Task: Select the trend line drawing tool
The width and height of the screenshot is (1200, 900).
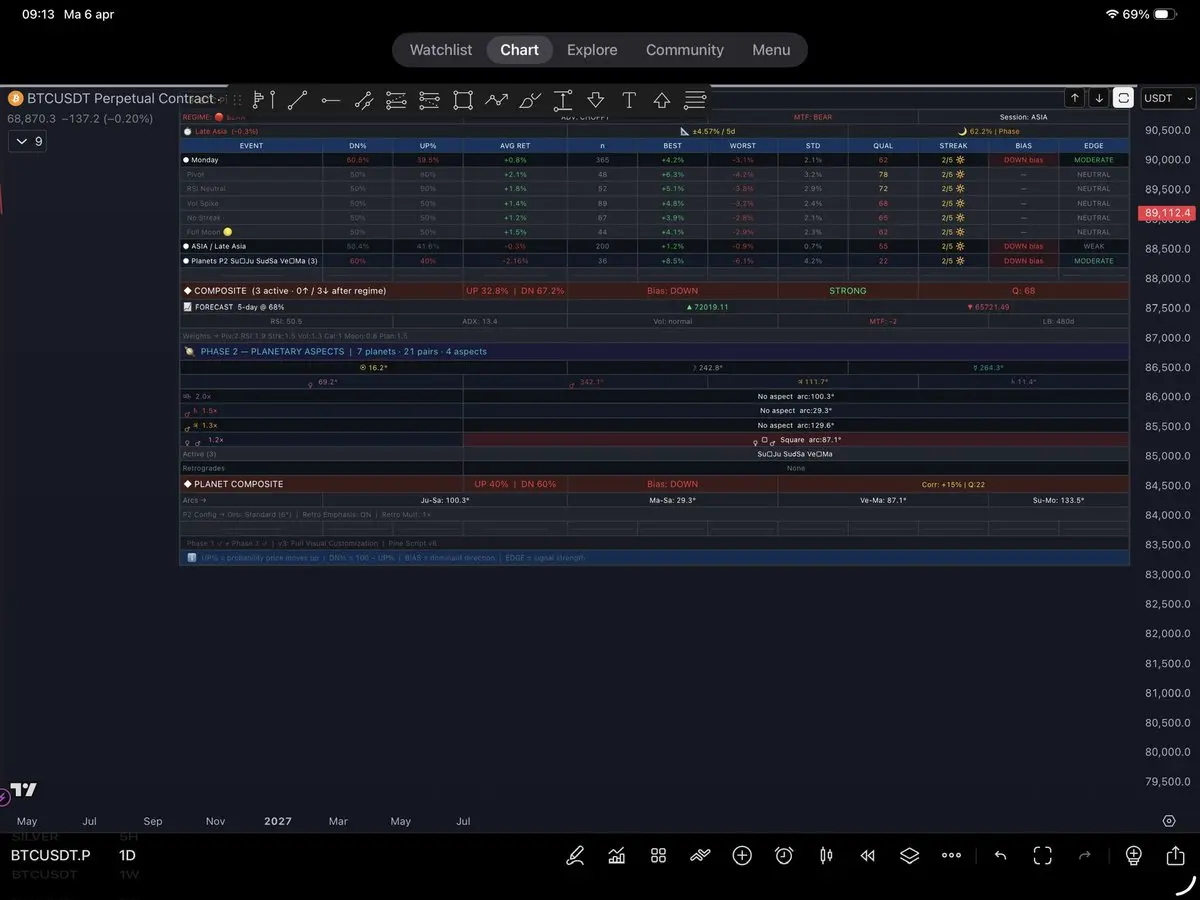Action: click(297, 100)
